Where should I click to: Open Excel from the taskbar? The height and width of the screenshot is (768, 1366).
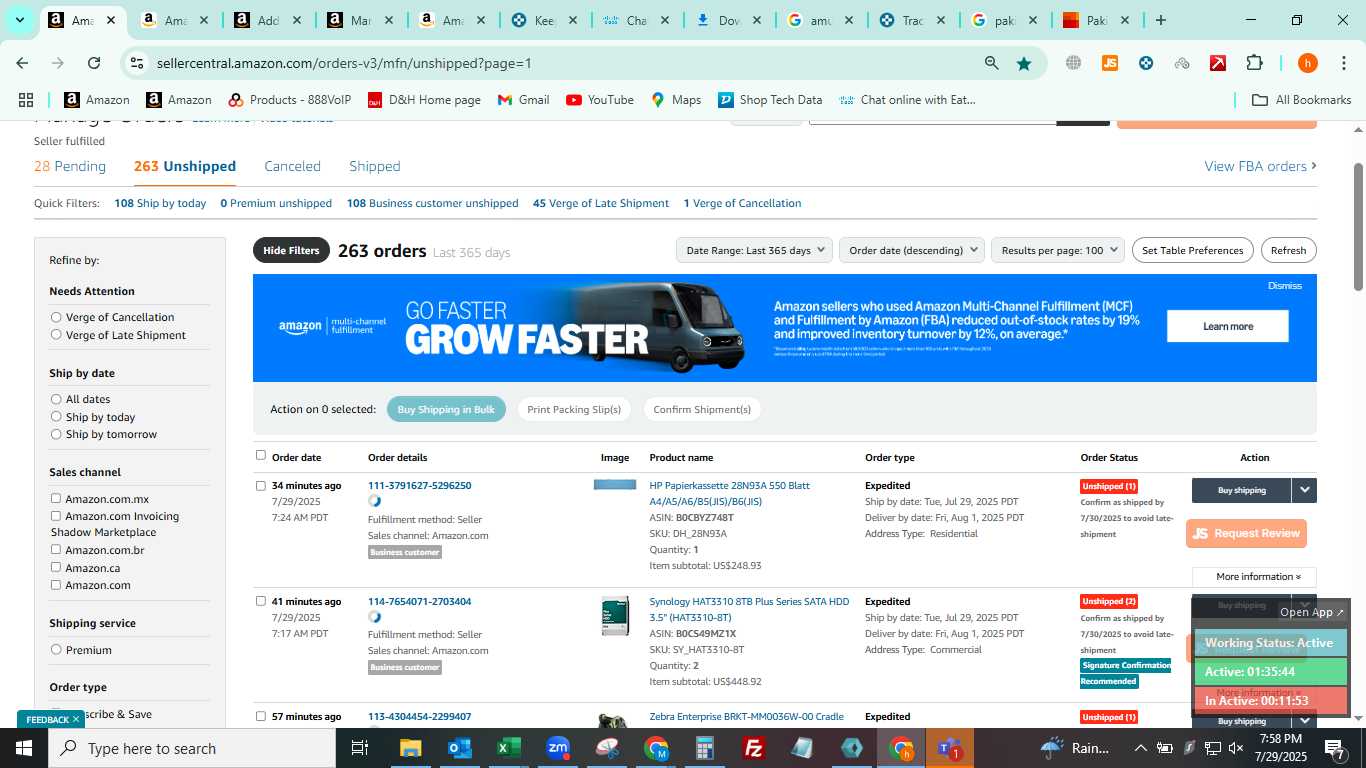tap(509, 748)
